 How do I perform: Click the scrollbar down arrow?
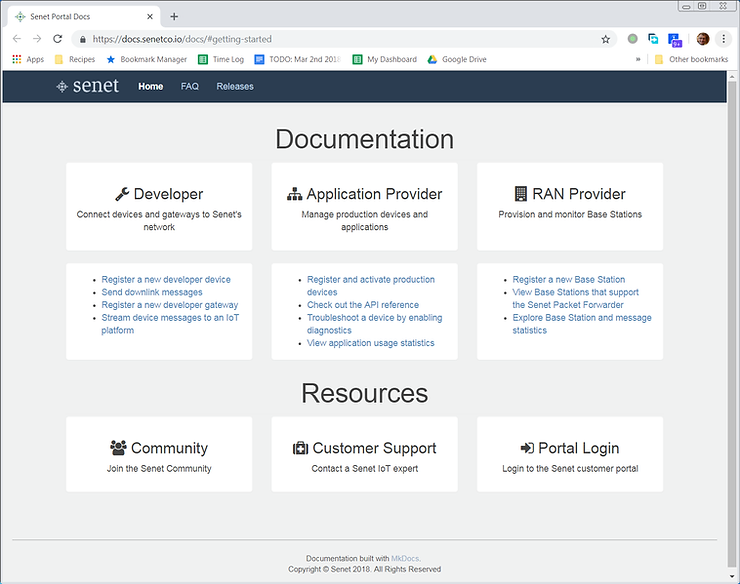tap(732, 576)
